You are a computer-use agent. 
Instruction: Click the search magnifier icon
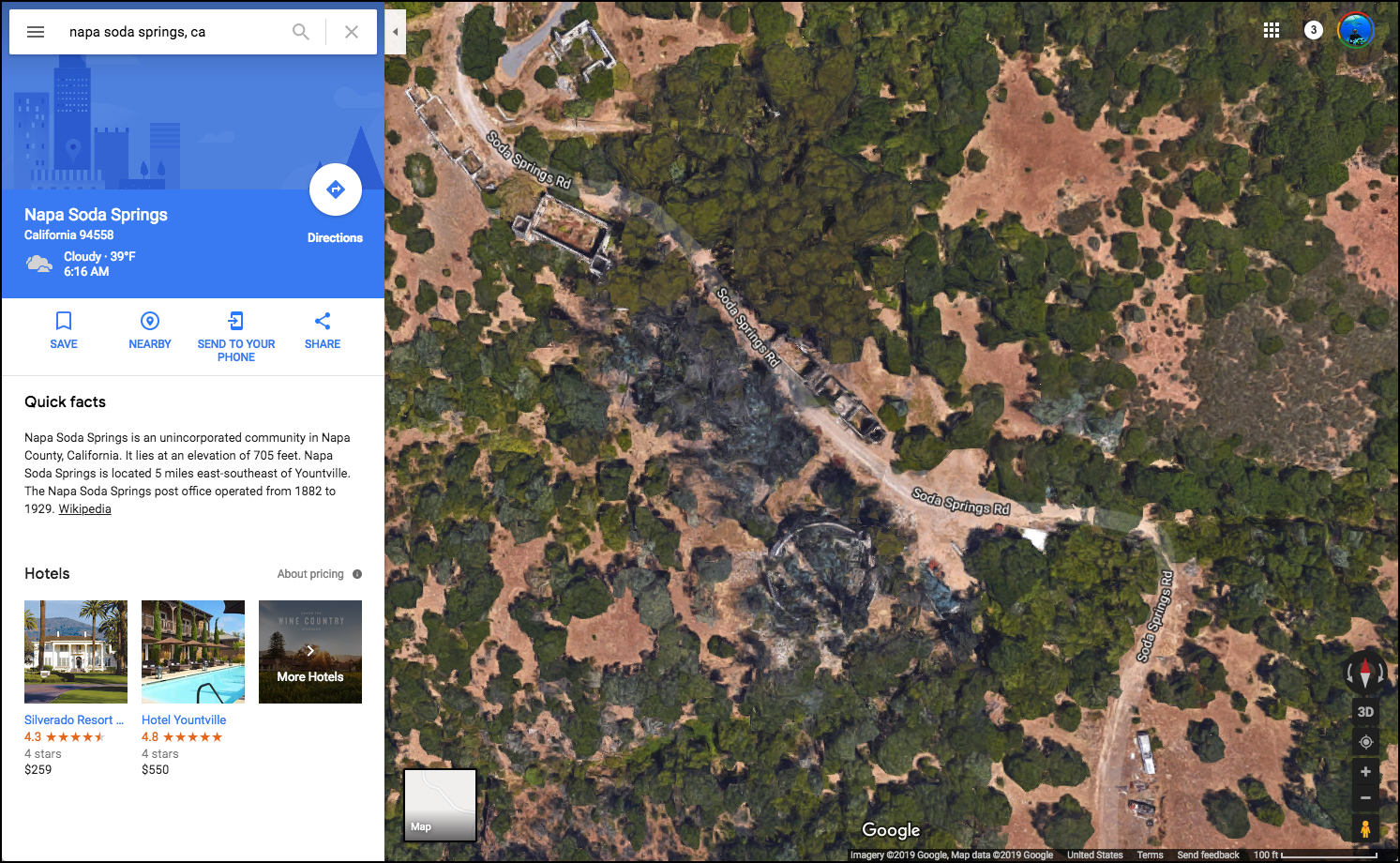(300, 32)
